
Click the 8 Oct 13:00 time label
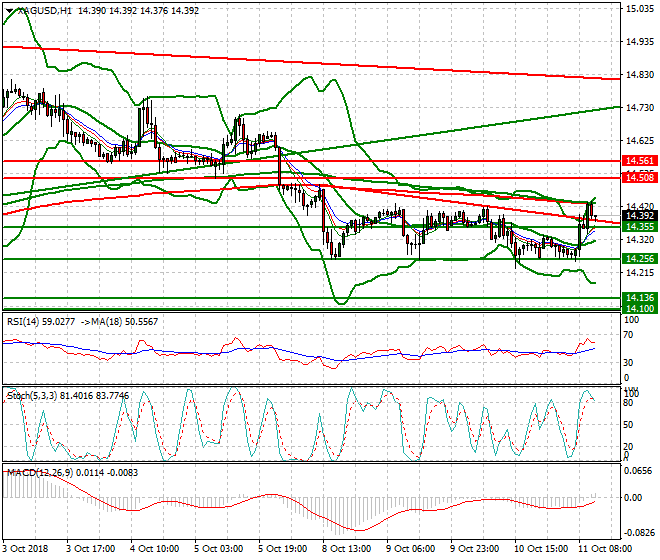click(x=345, y=549)
